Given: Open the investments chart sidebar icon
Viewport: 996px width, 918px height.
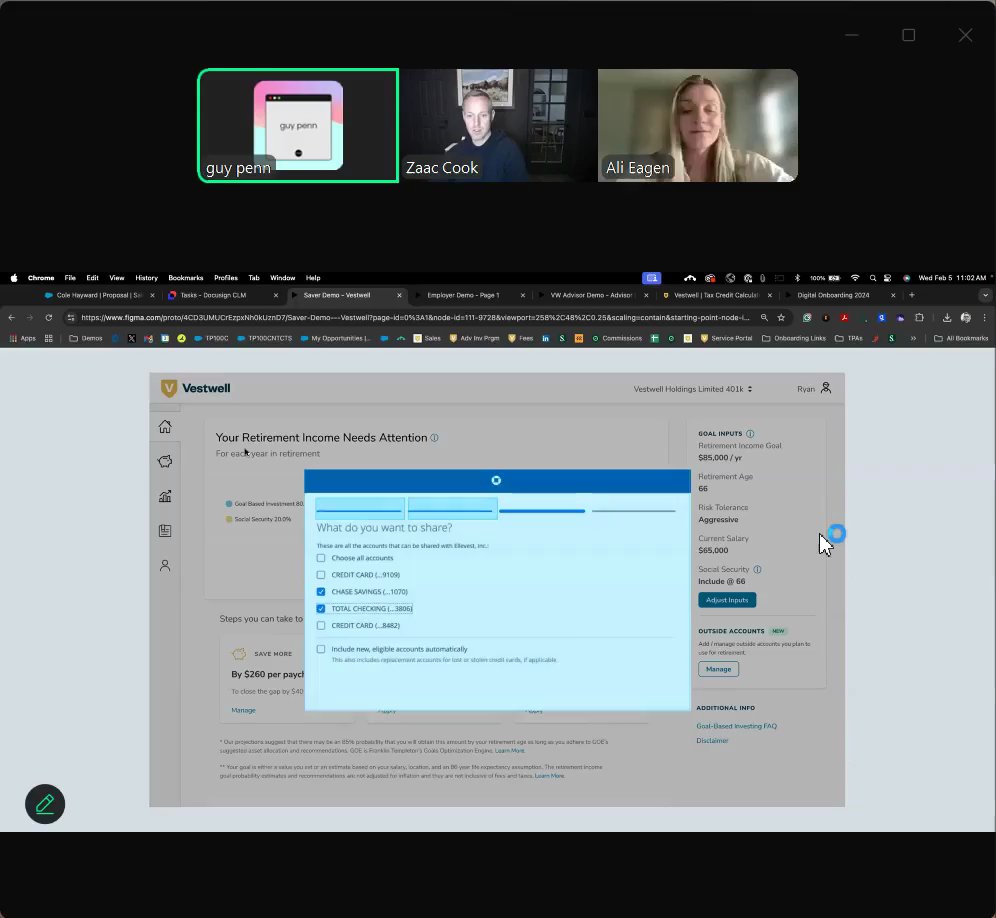Looking at the screenshot, I should coord(165,496).
